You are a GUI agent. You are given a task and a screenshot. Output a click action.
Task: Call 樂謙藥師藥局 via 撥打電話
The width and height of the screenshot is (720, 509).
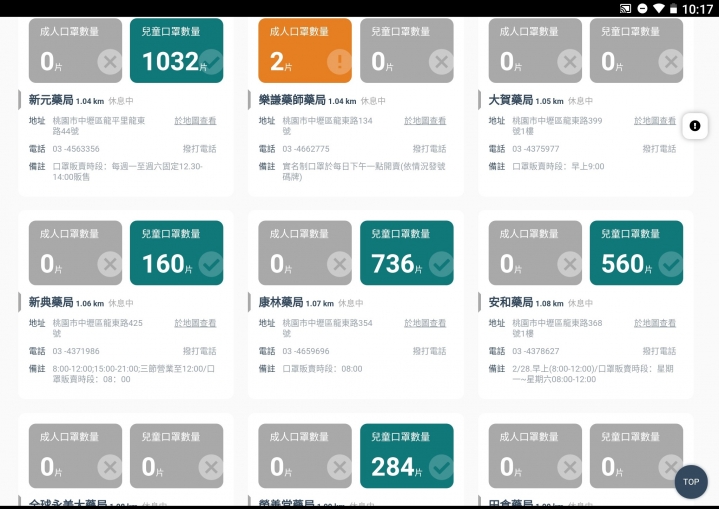(429, 149)
